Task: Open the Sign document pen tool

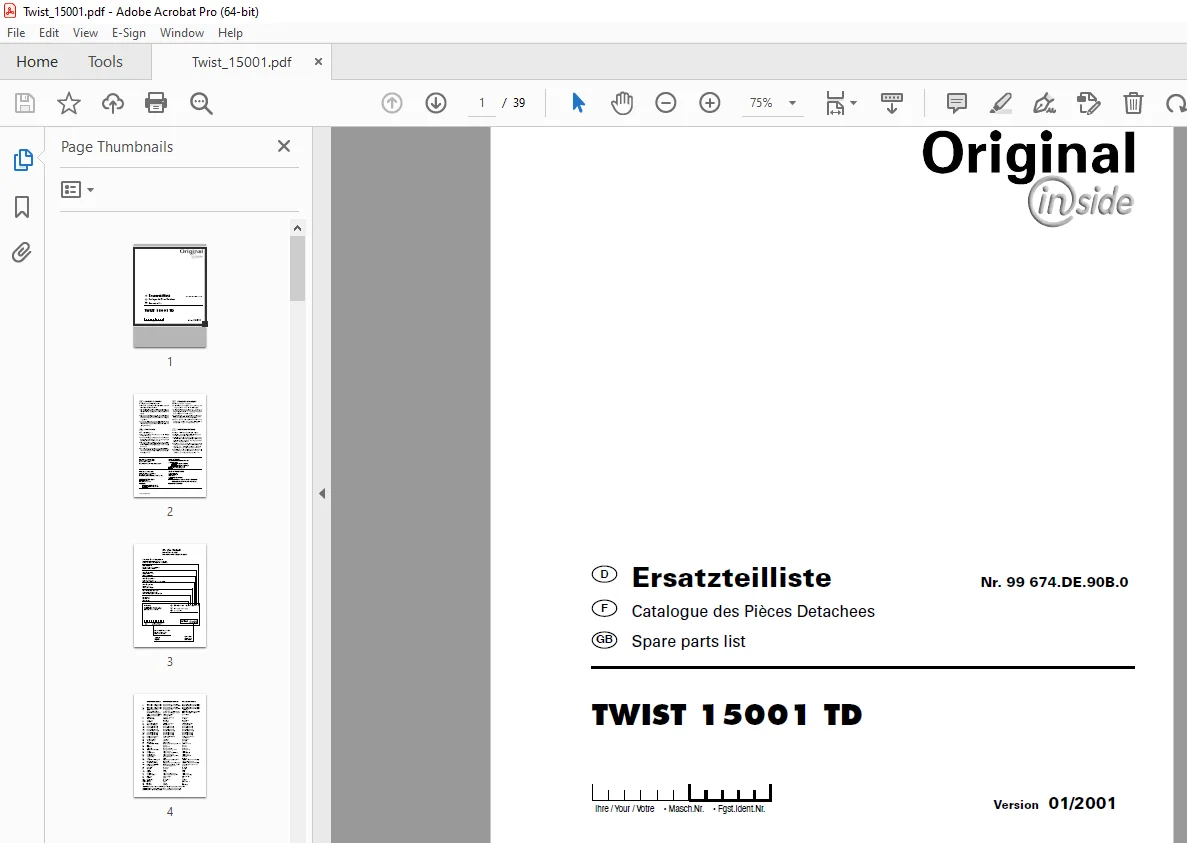Action: (1045, 103)
